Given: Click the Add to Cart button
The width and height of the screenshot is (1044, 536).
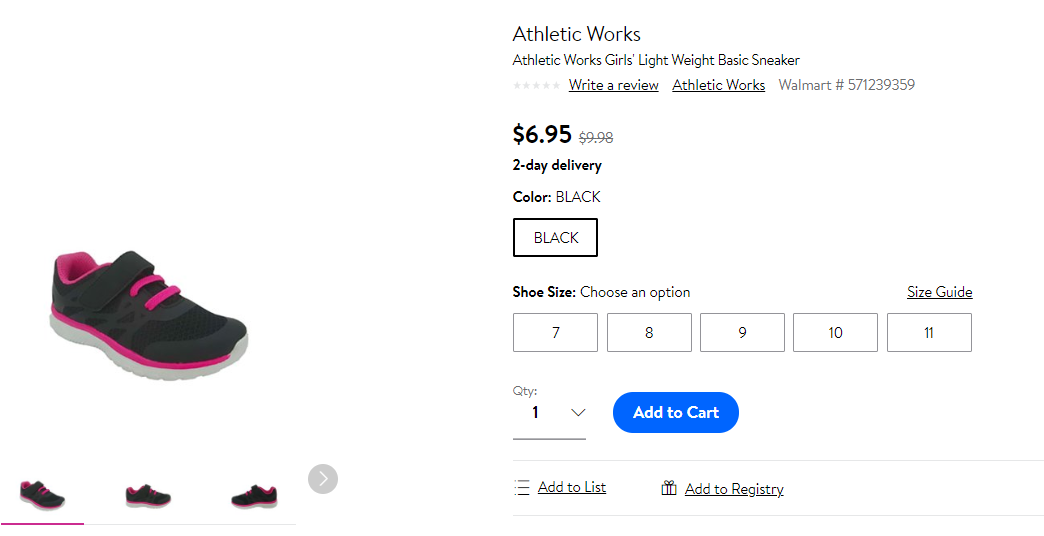Looking at the screenshot, I should click(676, 412).
